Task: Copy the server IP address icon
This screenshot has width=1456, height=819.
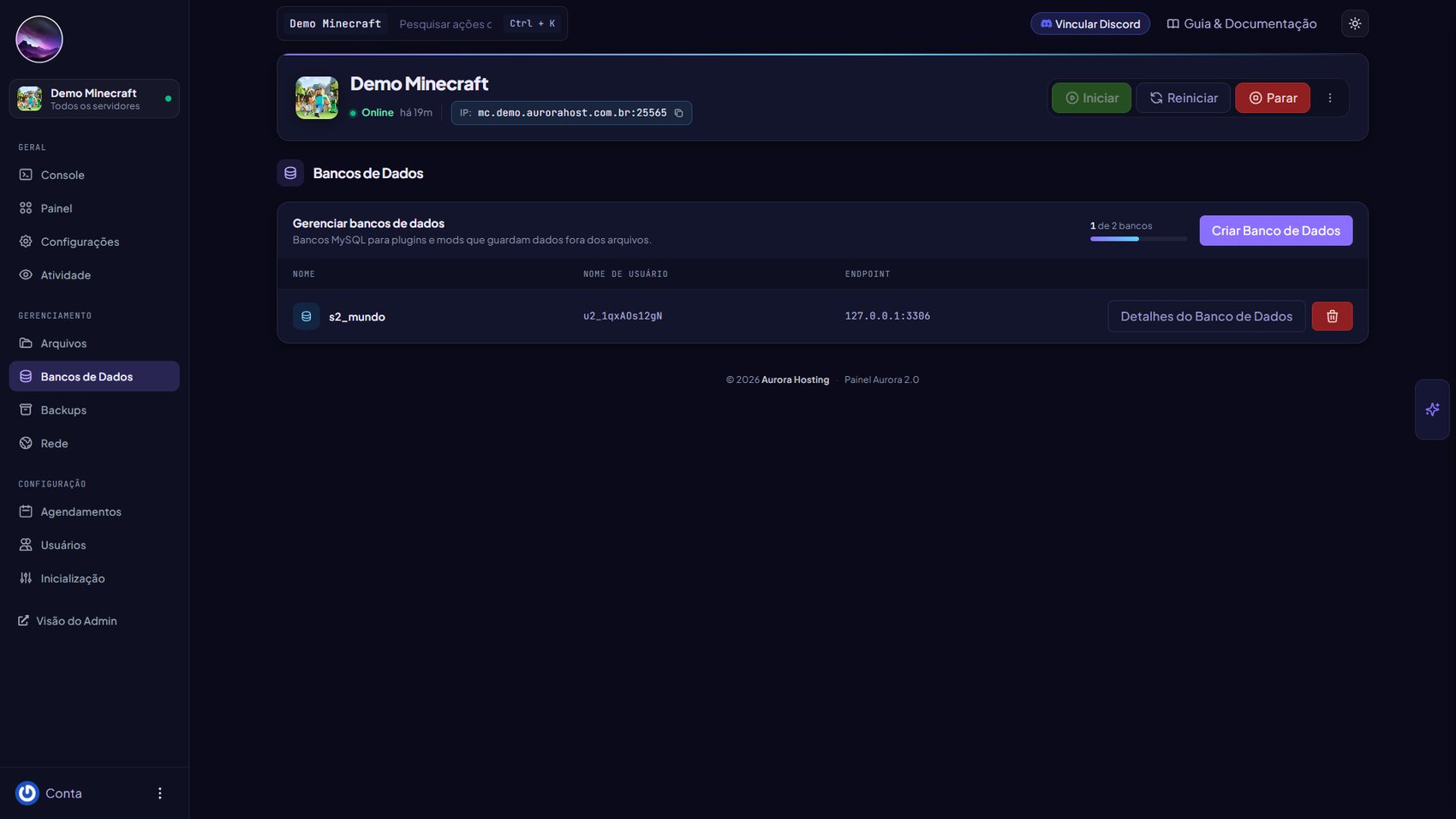Action: click(678, 113)
